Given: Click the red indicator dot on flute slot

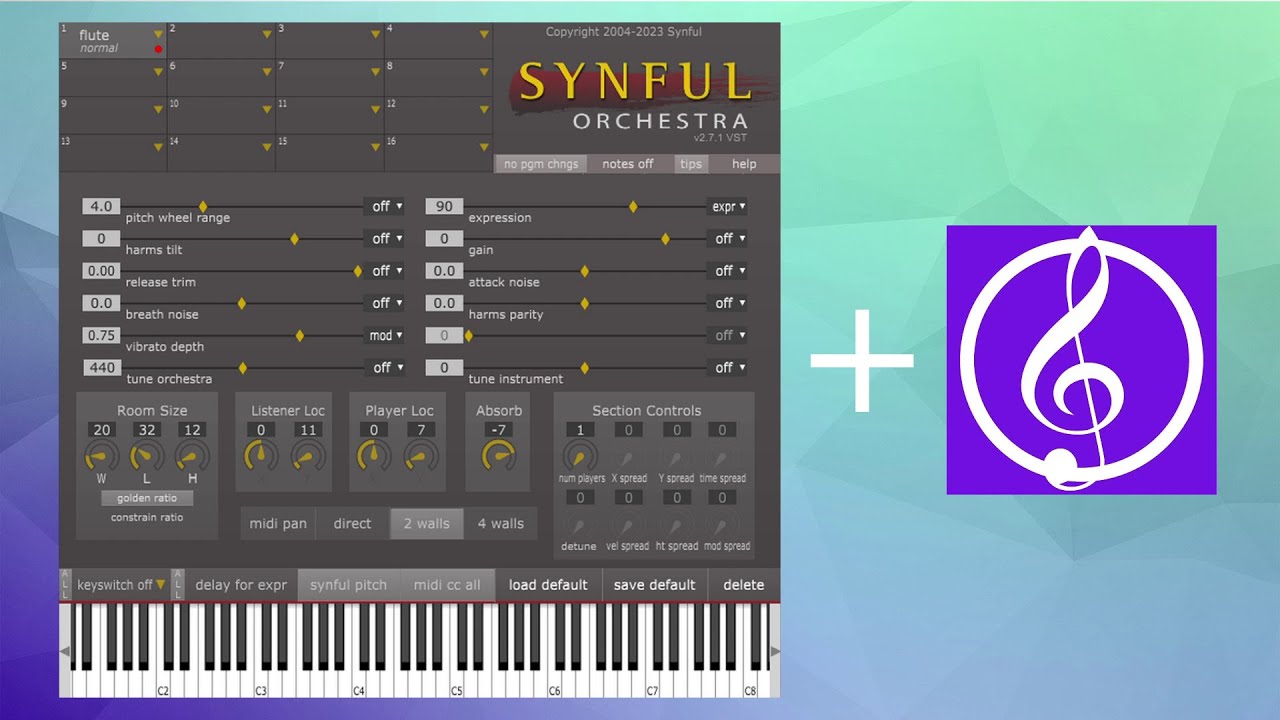Looking at the screenshot, I should 158,49.
